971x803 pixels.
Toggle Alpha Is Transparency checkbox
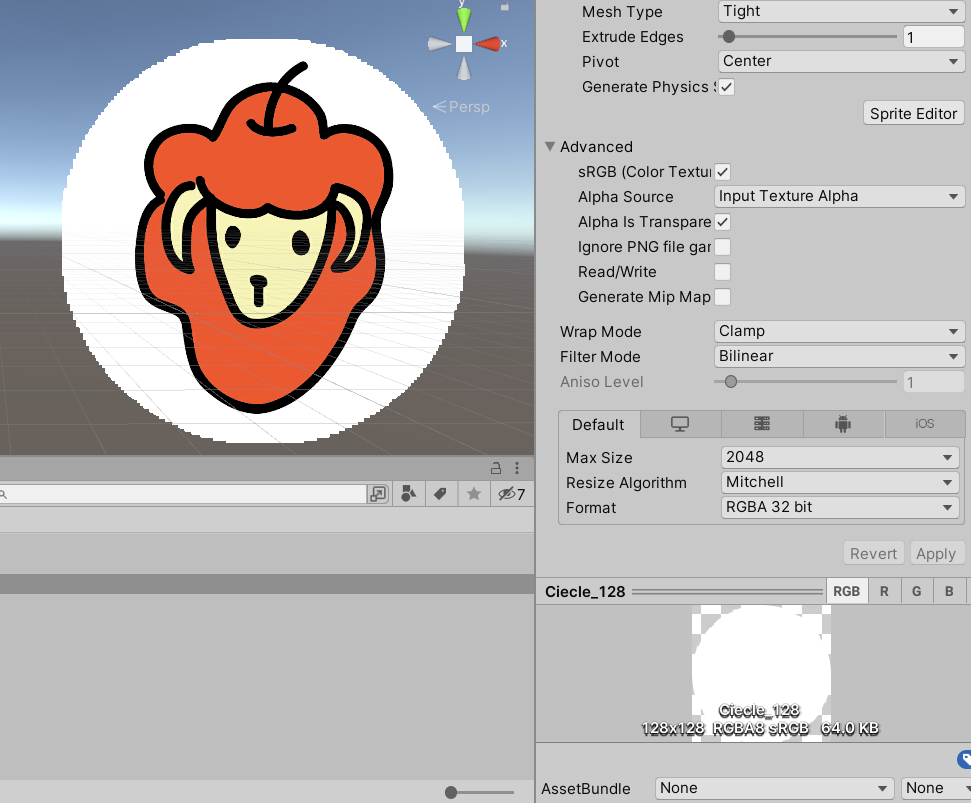[x=722, y=222]
